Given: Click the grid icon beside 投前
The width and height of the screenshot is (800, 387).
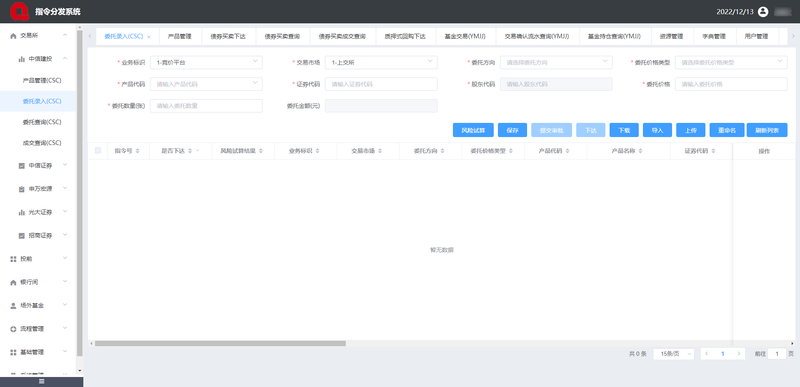Looking at the screenshot, I should pos(13,259).
